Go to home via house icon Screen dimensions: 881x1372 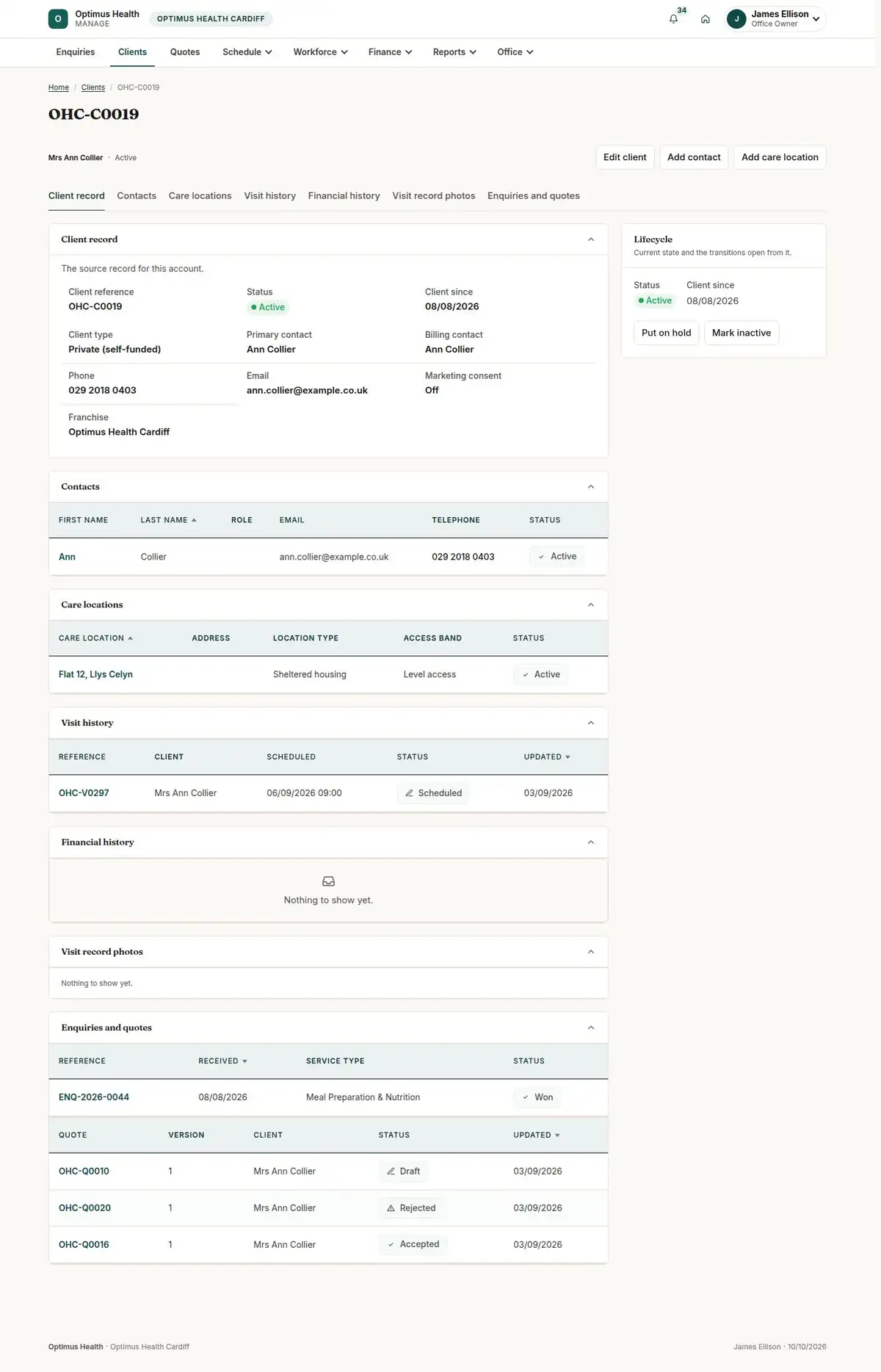(x=705, y=19)
